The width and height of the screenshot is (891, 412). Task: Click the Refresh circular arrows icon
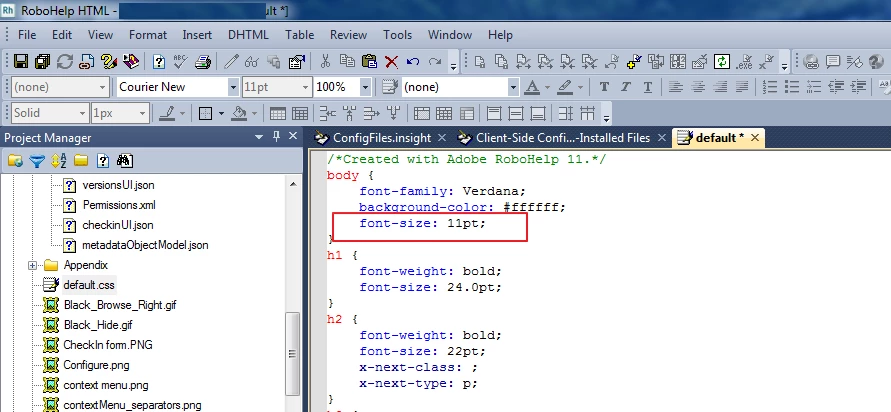pos(65,61)
